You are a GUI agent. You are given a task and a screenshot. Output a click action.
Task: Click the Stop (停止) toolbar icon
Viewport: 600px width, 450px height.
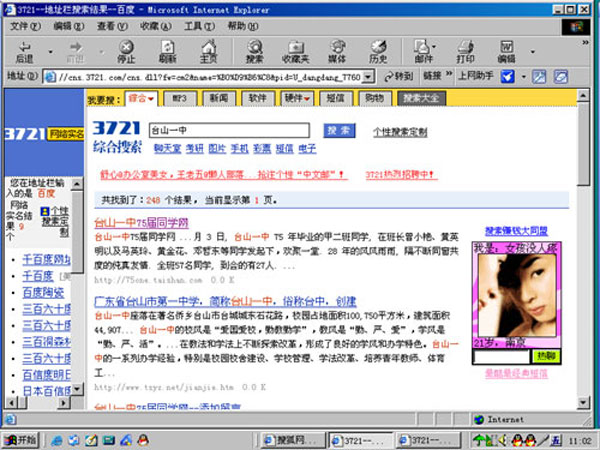[x=126, y=52]
